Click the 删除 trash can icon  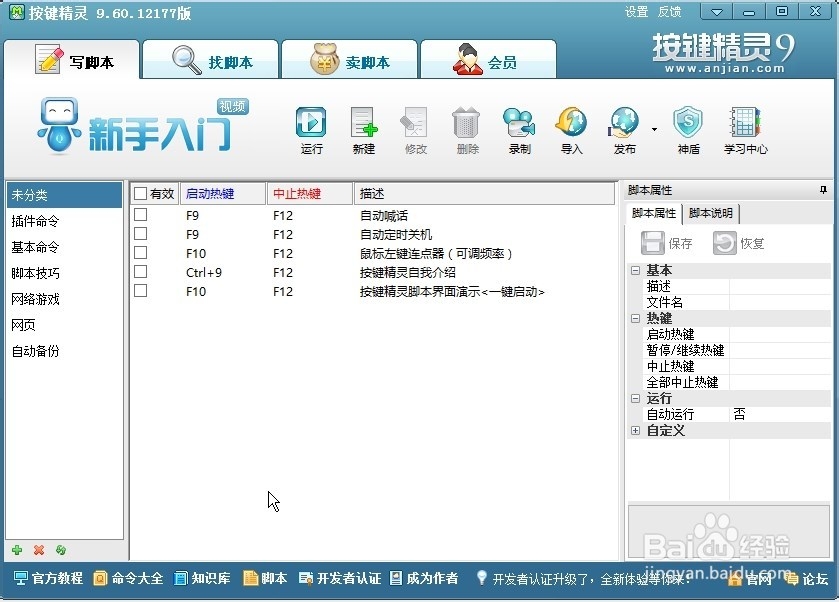[x=467, y=130]
